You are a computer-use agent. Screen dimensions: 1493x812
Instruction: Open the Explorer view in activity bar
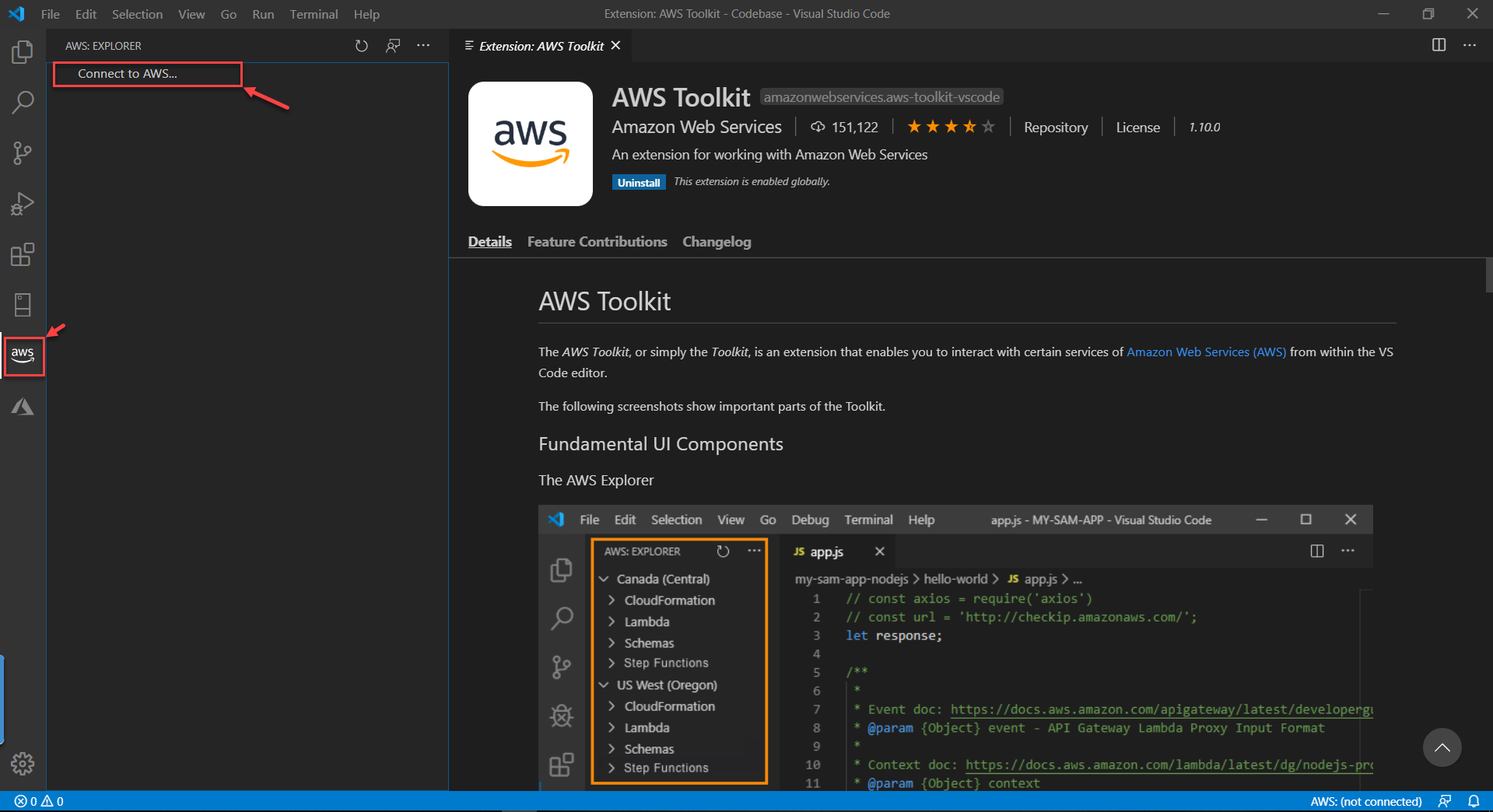tap(23, 52)
